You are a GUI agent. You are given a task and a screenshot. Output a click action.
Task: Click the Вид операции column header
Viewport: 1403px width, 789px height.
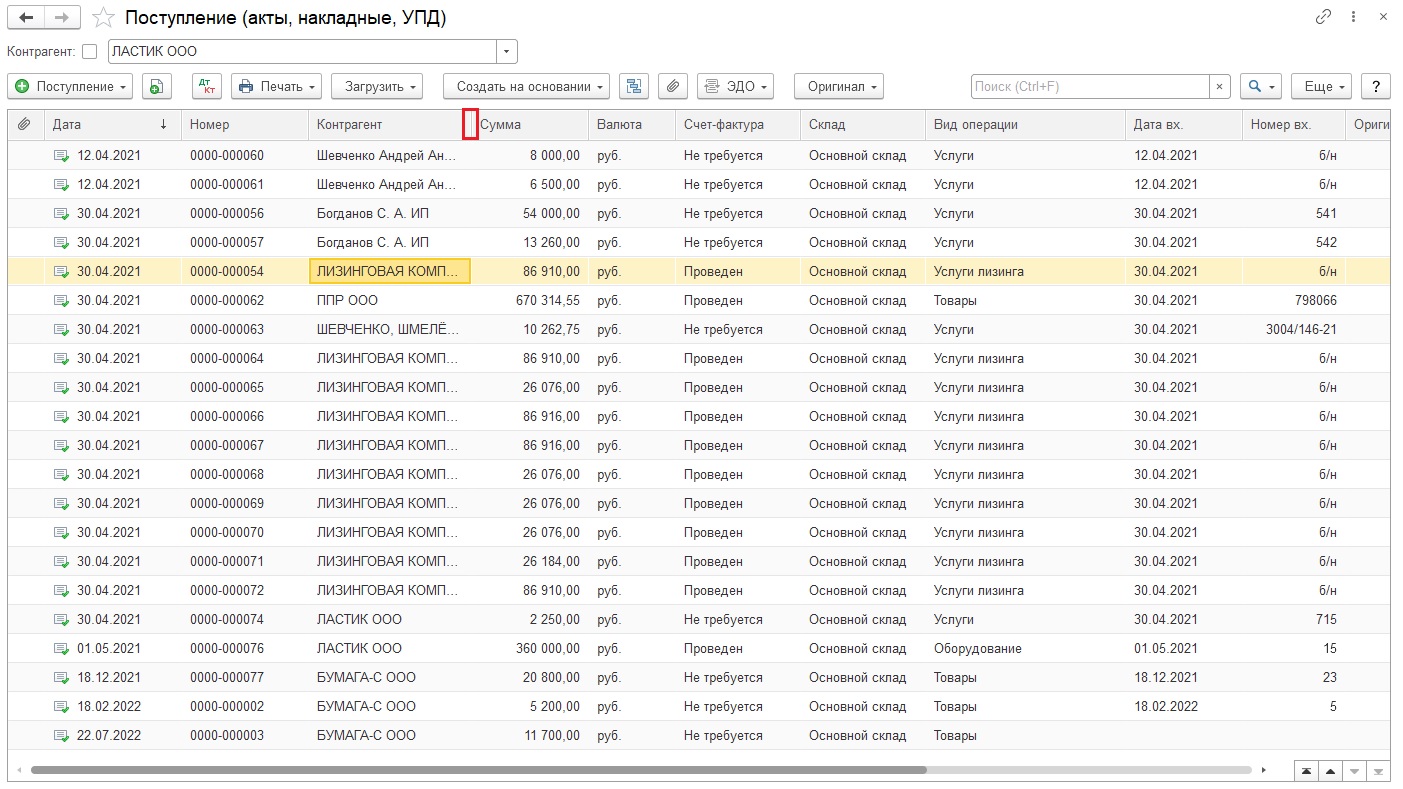coord(1025,125)
